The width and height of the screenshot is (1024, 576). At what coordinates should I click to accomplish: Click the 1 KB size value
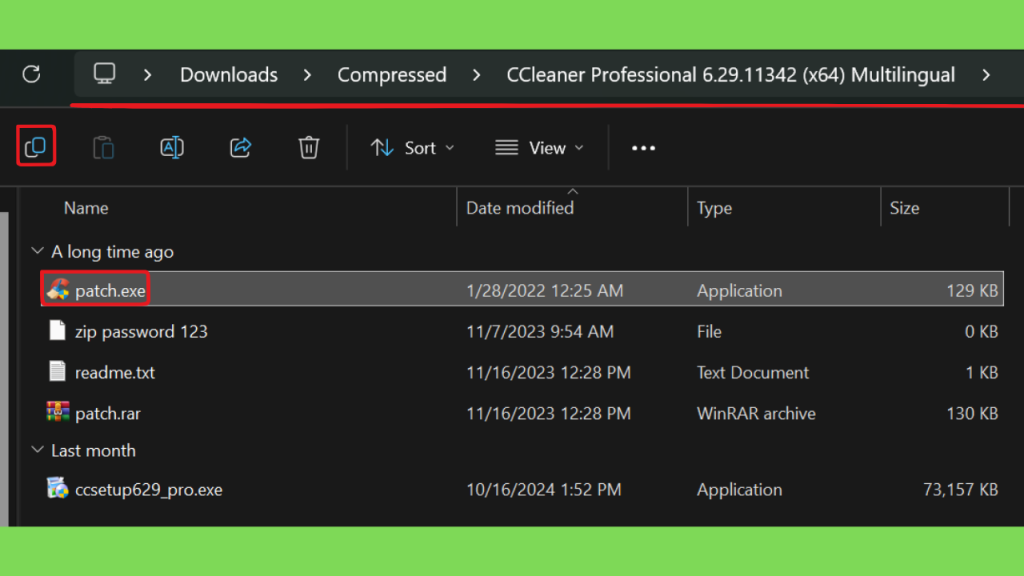tap(982, 372)
